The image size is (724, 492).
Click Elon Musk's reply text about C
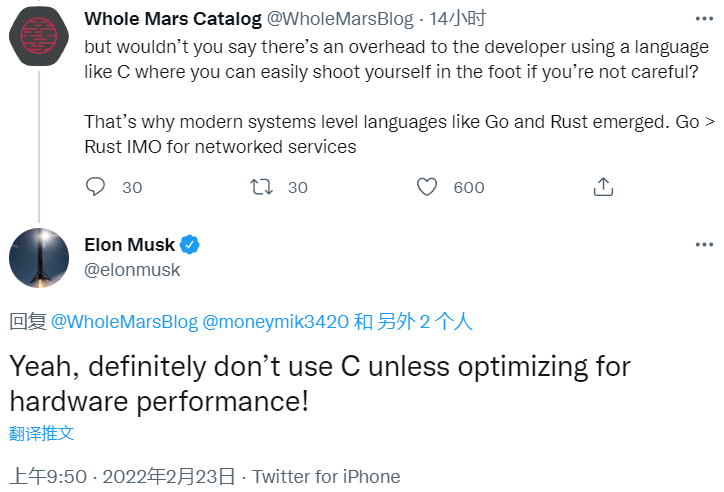320,383
